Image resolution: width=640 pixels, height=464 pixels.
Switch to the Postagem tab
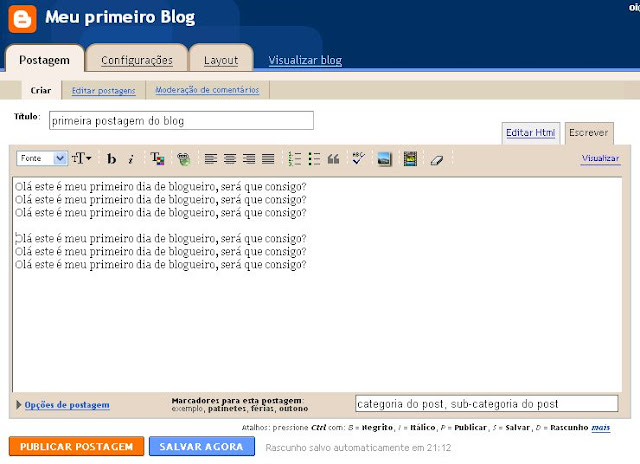tap(44, 60)
